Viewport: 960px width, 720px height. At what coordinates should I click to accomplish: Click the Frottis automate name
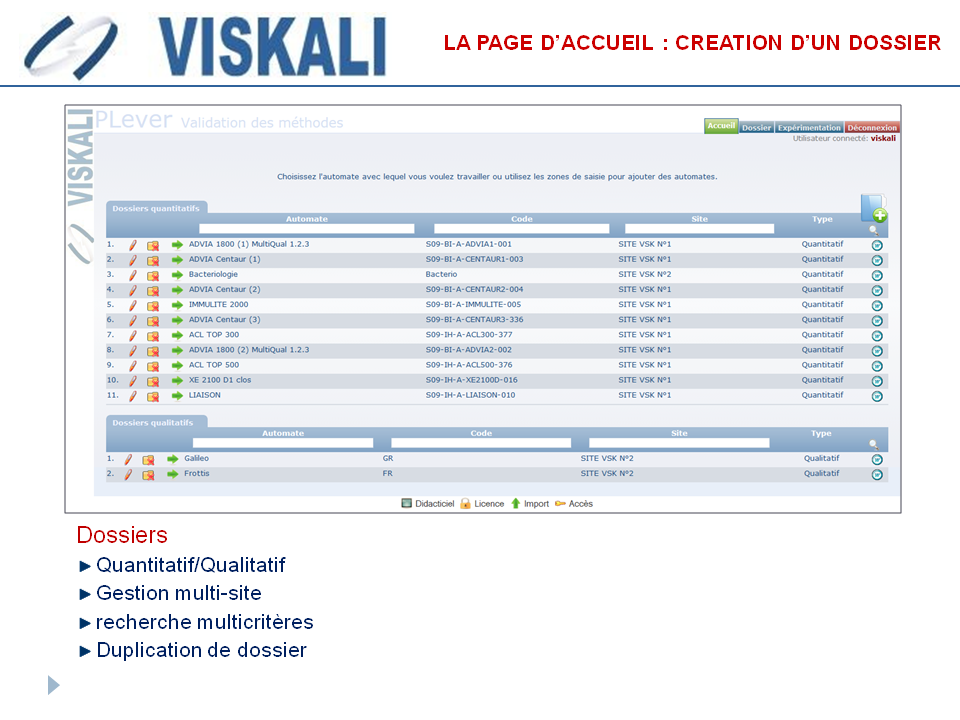click(197, 473)
